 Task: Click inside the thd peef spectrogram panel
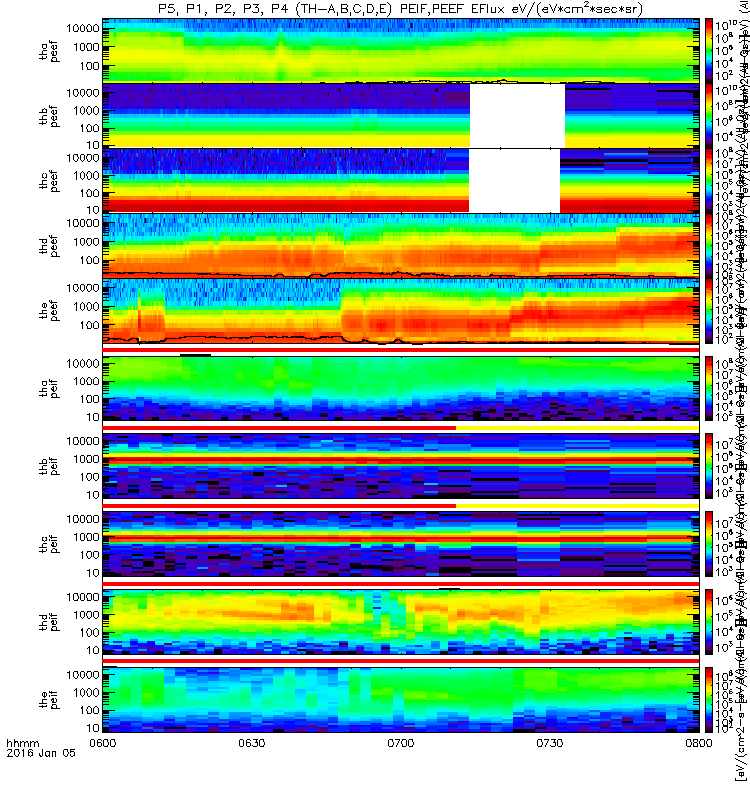point(401,245)
